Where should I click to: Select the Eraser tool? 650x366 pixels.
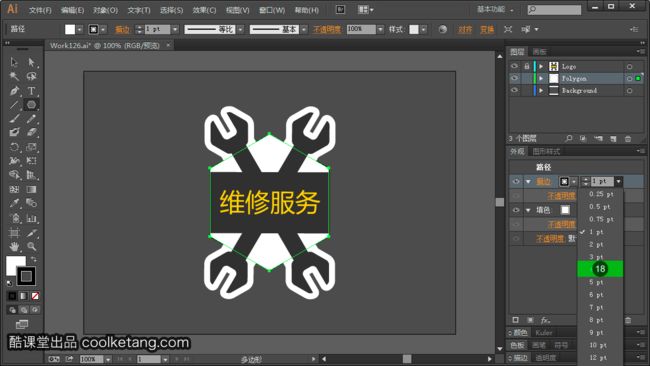pyautogui.click(x=32, y=133)
